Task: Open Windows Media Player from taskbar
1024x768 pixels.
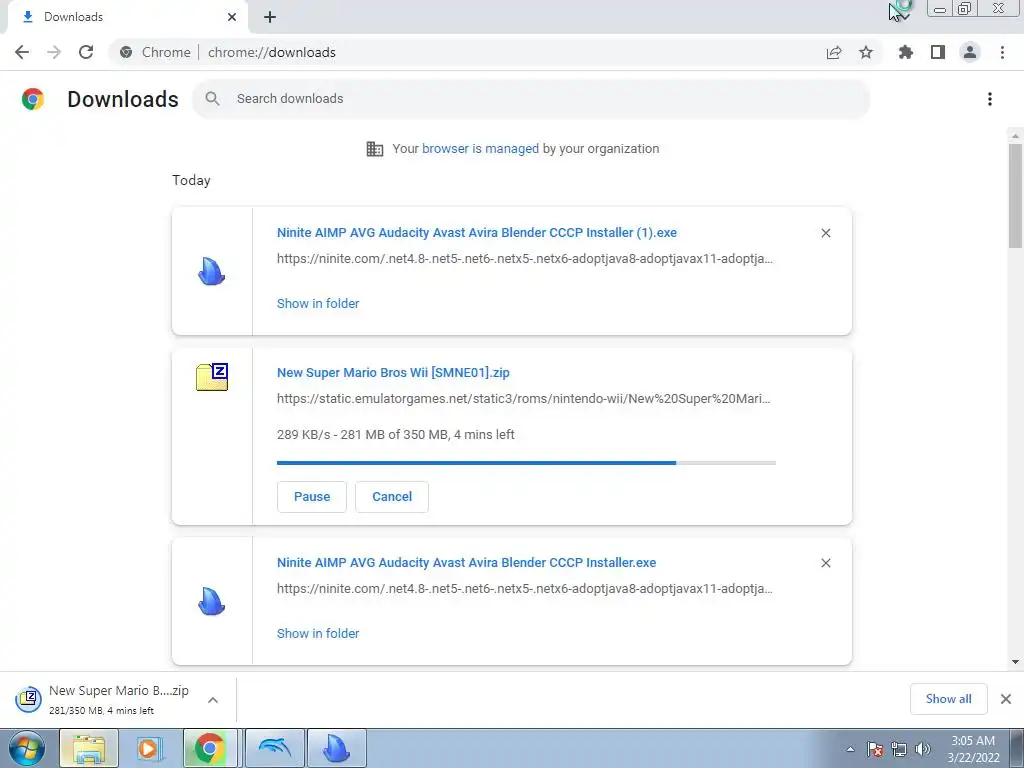Action: point(150,748)
